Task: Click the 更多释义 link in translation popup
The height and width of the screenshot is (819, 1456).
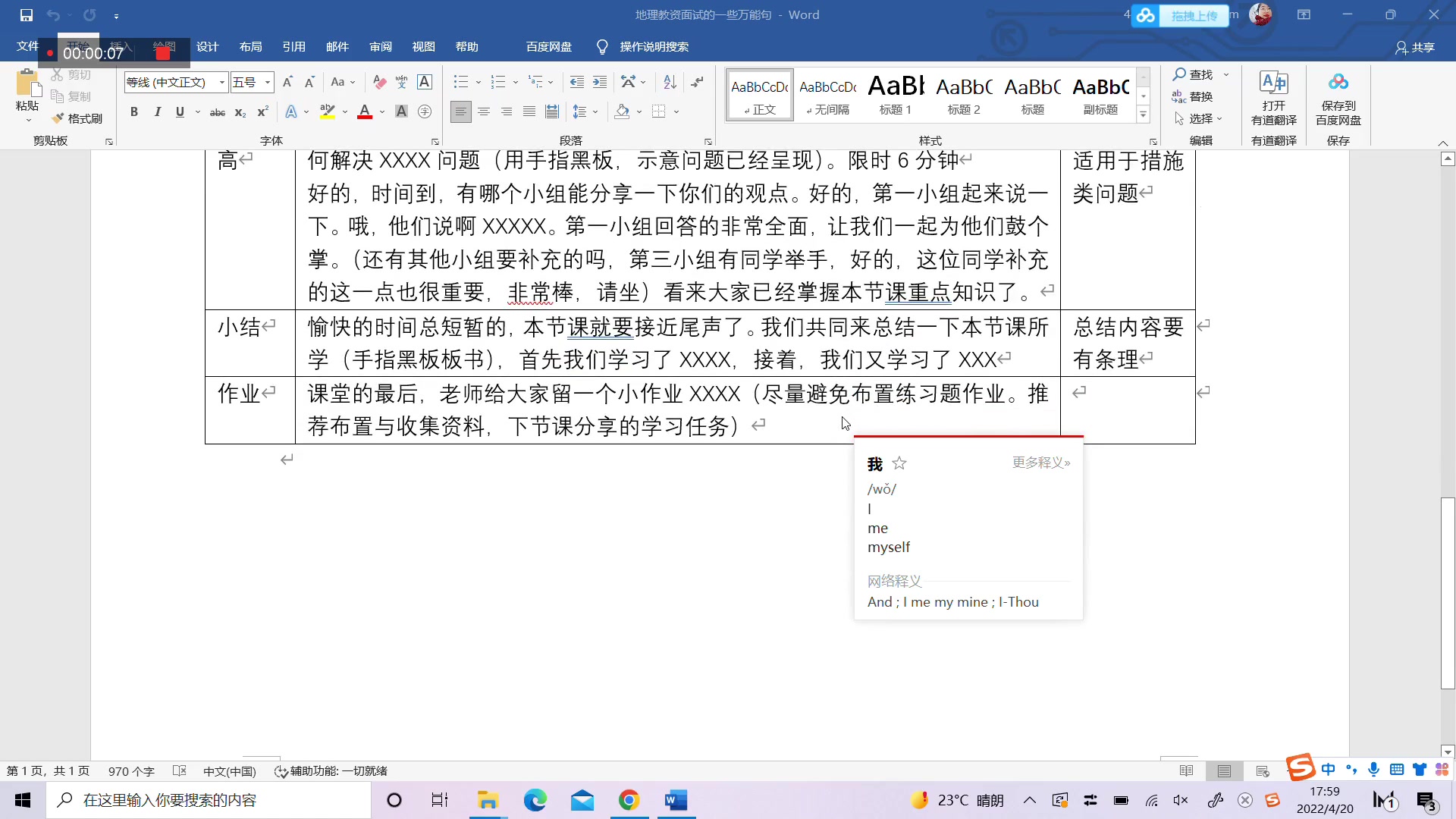Action: [x=1040, y=463]
